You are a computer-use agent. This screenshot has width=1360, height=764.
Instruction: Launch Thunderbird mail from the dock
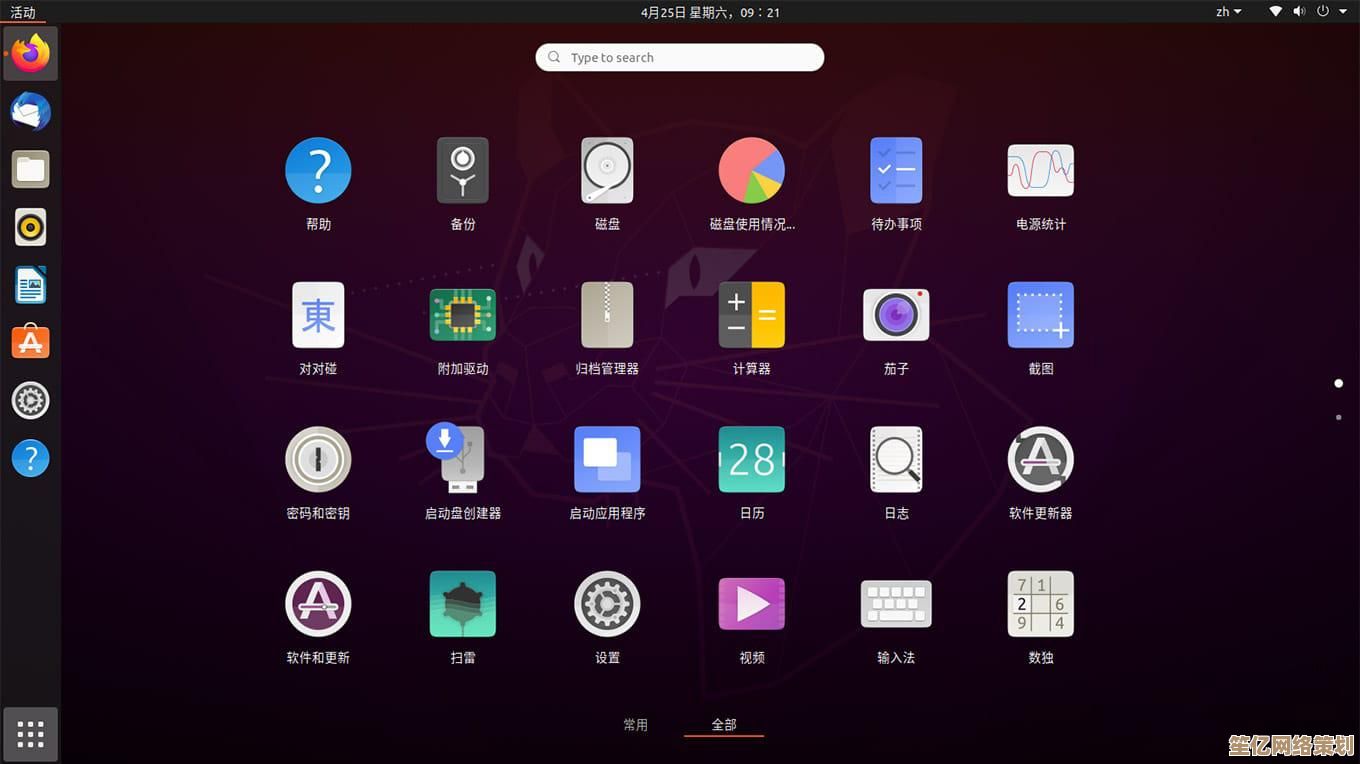[31, 112]
